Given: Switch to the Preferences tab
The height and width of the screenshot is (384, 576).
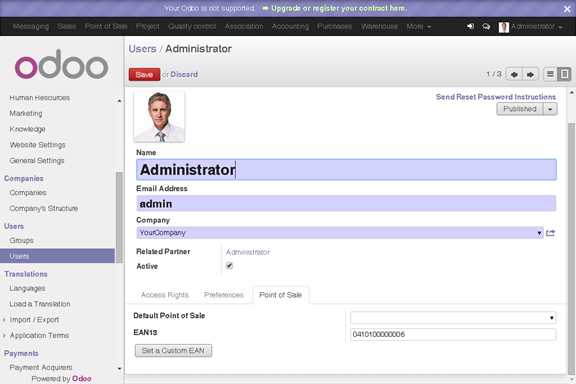Looking at the screenshot, I should coord(224,295).
